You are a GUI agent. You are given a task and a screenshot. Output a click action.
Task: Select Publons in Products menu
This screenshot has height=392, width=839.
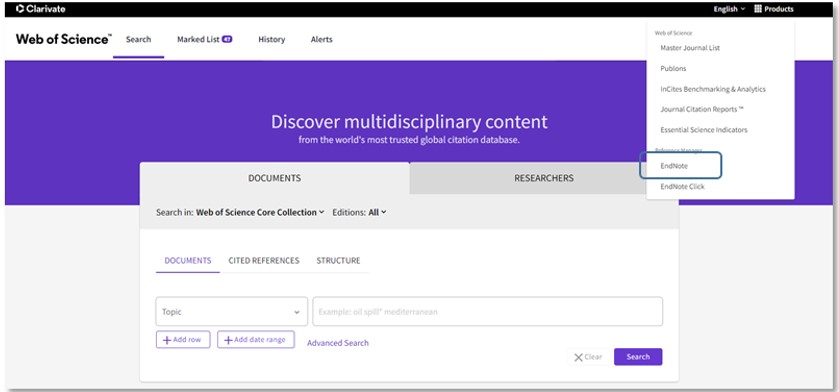(x=673, y=68)
